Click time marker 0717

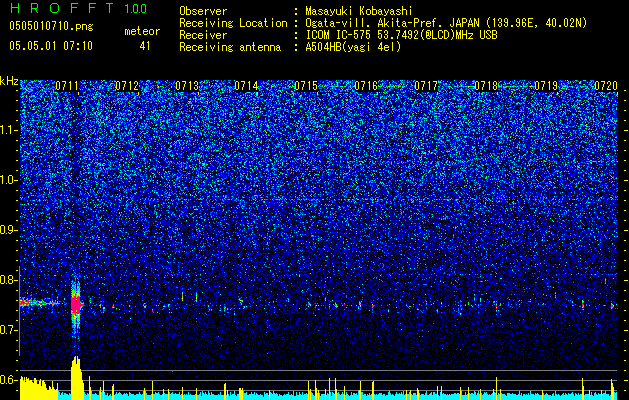(x=426, y=86)
